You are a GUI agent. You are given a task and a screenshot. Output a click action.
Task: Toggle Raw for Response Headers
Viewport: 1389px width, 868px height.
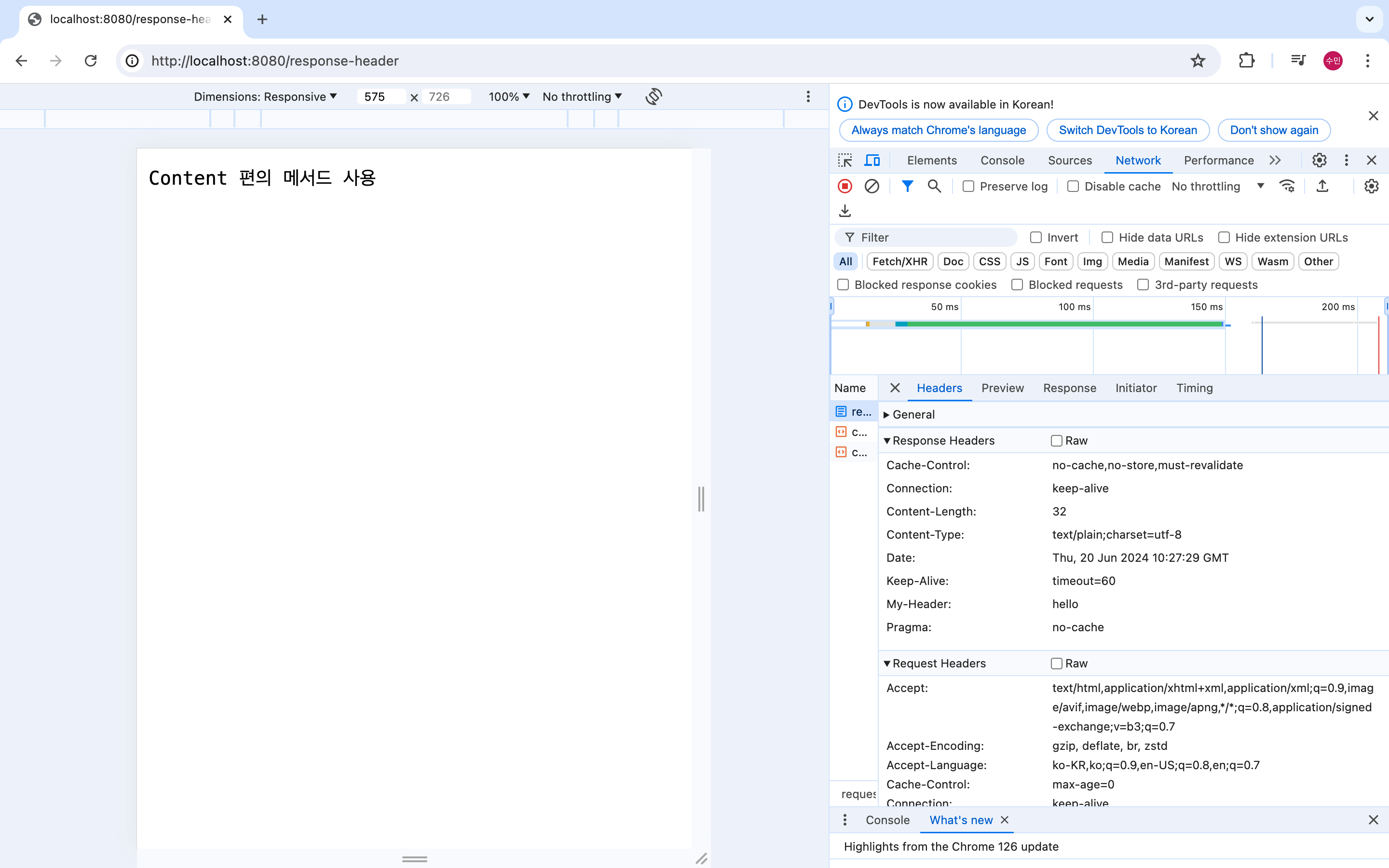pos(1056,440)
